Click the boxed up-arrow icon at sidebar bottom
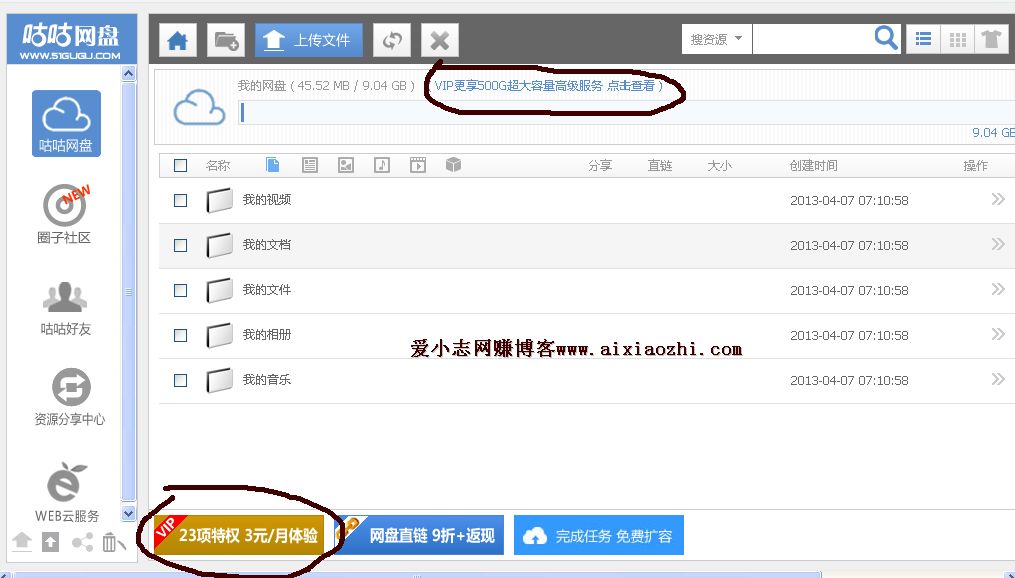This screenshot has width=1015, height=578. coord(50,542)
